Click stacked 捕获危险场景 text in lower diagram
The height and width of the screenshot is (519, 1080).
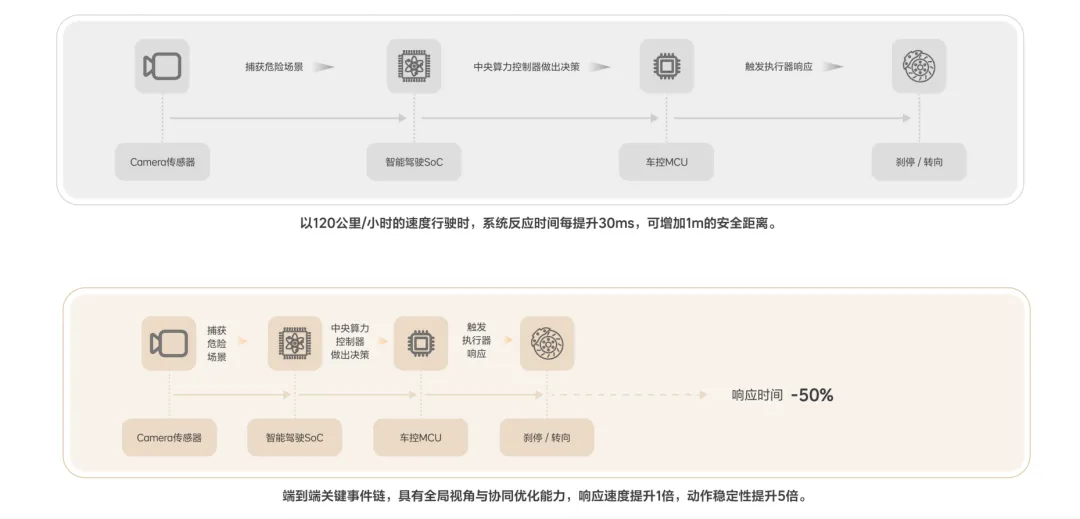click(217, 343)
